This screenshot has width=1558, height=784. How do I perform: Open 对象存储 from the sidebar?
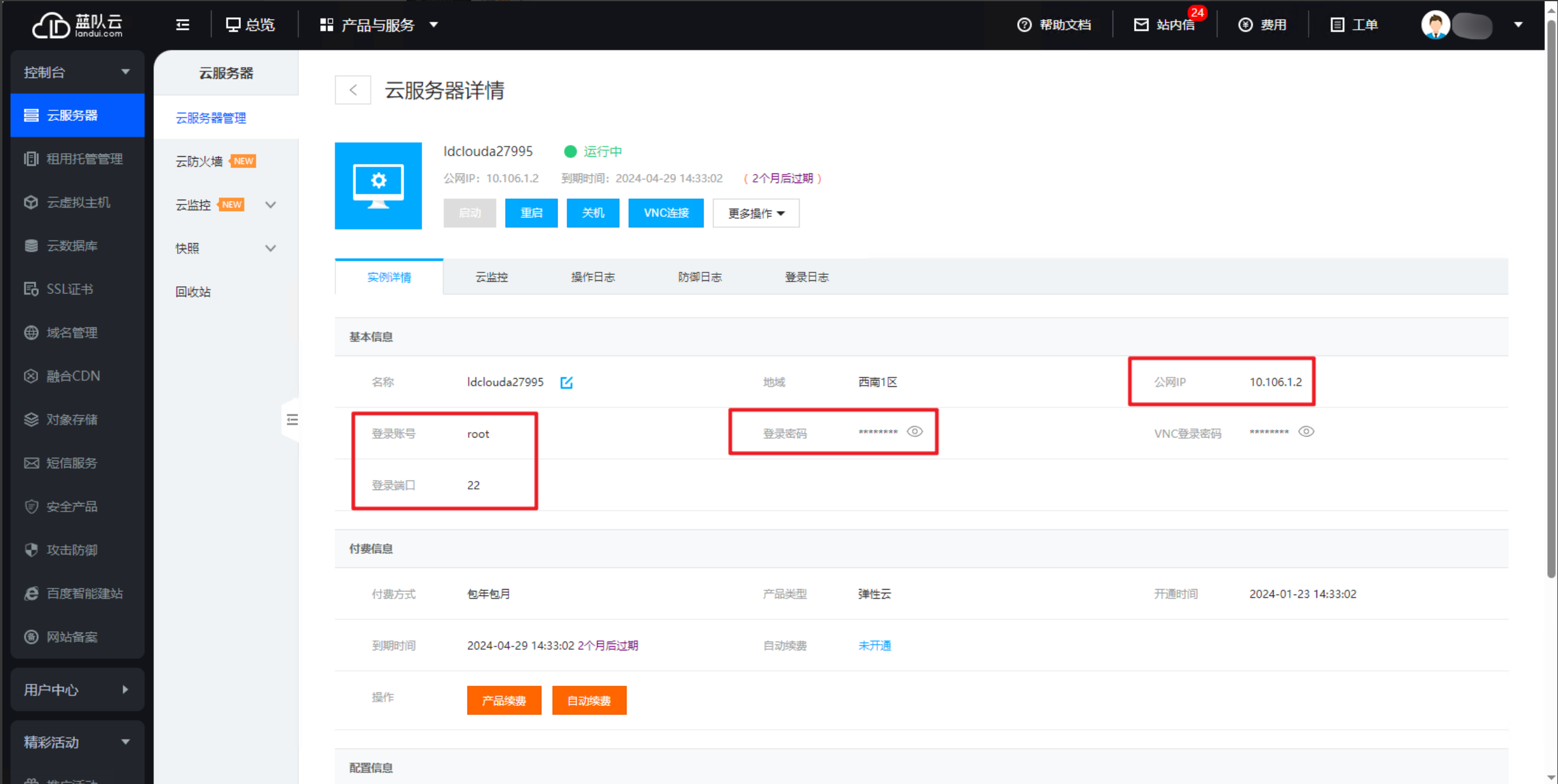coord(72,419)
